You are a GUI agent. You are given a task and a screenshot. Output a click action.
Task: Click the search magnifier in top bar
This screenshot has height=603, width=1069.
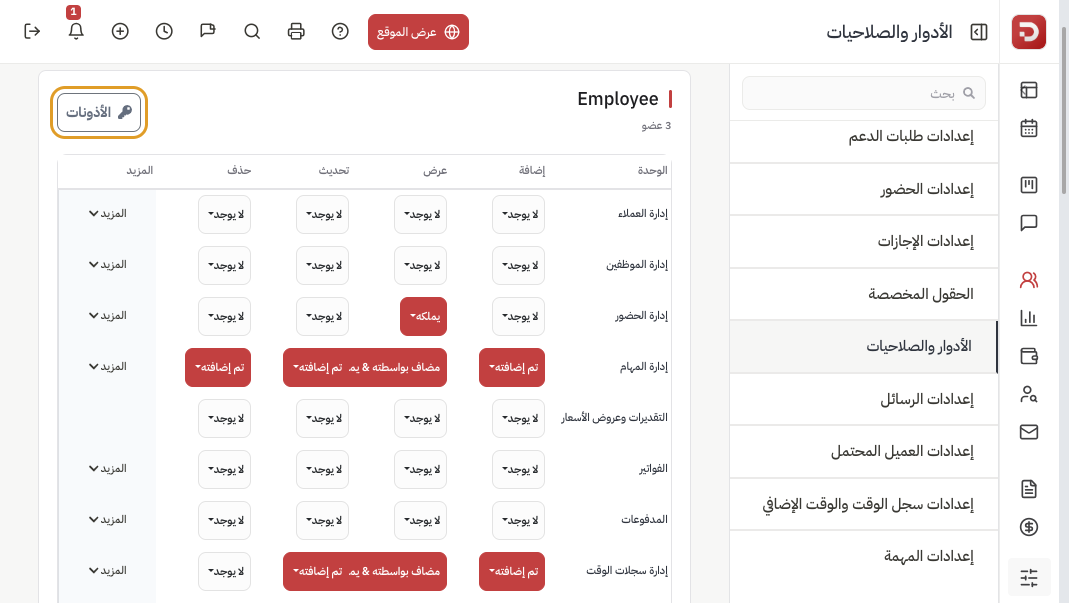[x=252, y=31]
